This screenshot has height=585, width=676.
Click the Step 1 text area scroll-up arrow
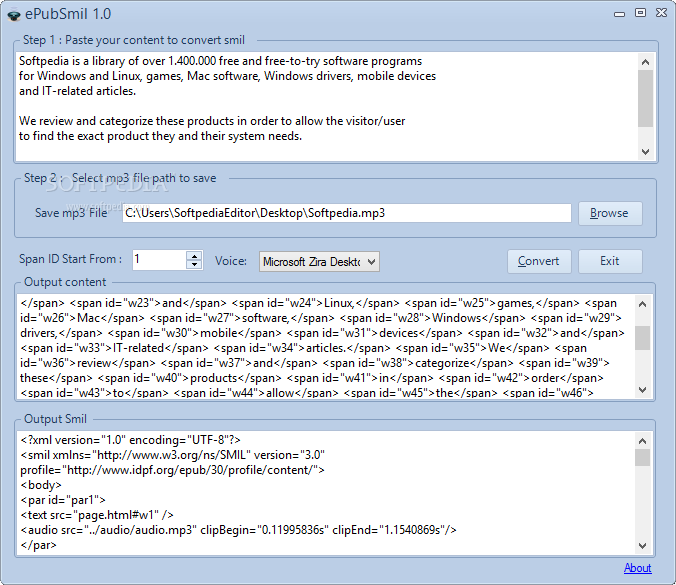click(x=645, y=62)
